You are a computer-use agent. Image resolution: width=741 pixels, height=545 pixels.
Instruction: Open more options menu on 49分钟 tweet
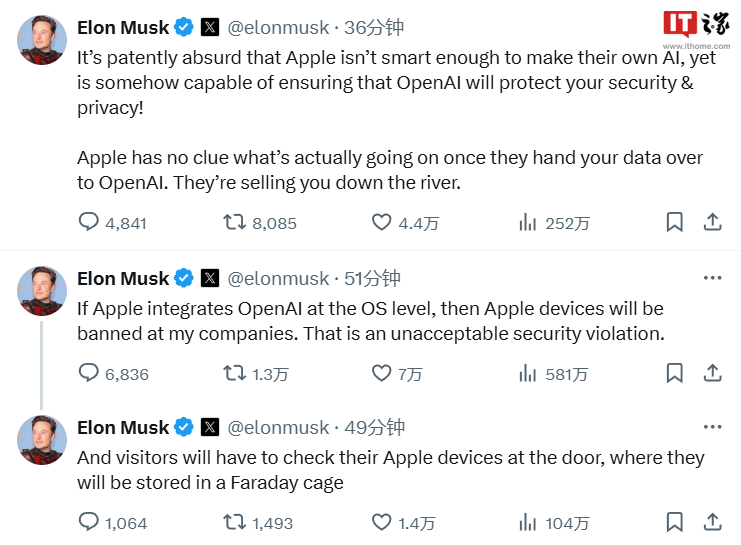click(x=712, y=427)
